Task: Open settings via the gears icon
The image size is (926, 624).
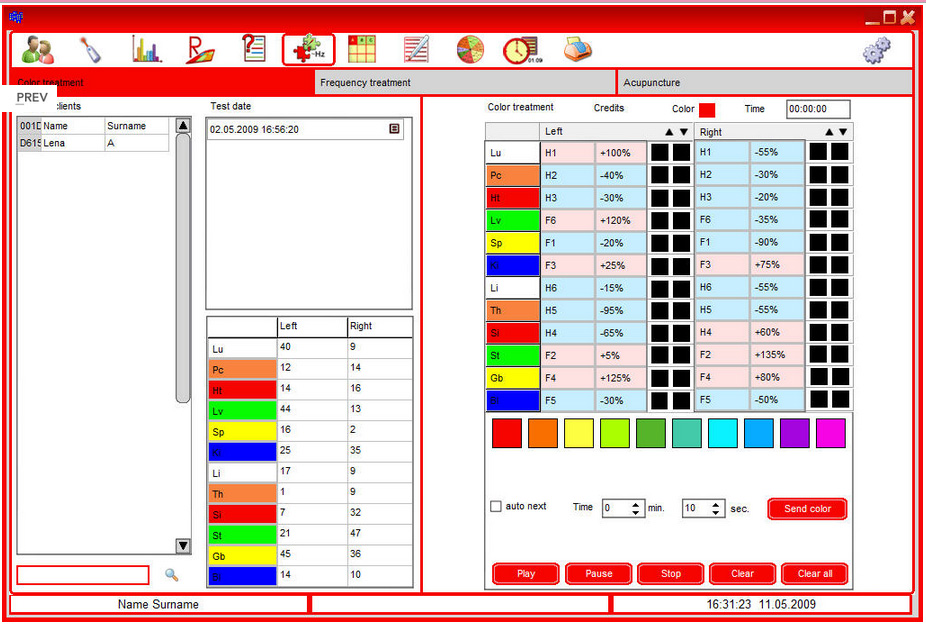Action: click(x=877, y=50)
